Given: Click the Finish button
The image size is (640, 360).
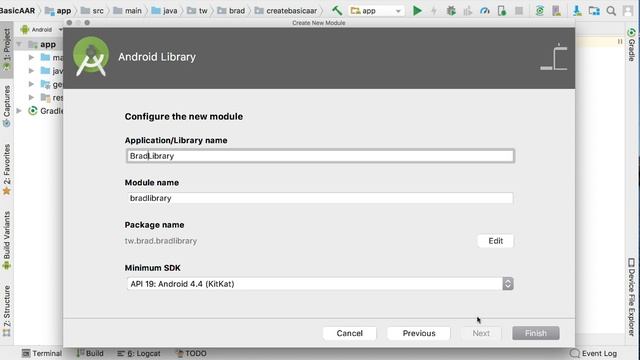Looking at the screenshot, I should click(x=536, y=333).
